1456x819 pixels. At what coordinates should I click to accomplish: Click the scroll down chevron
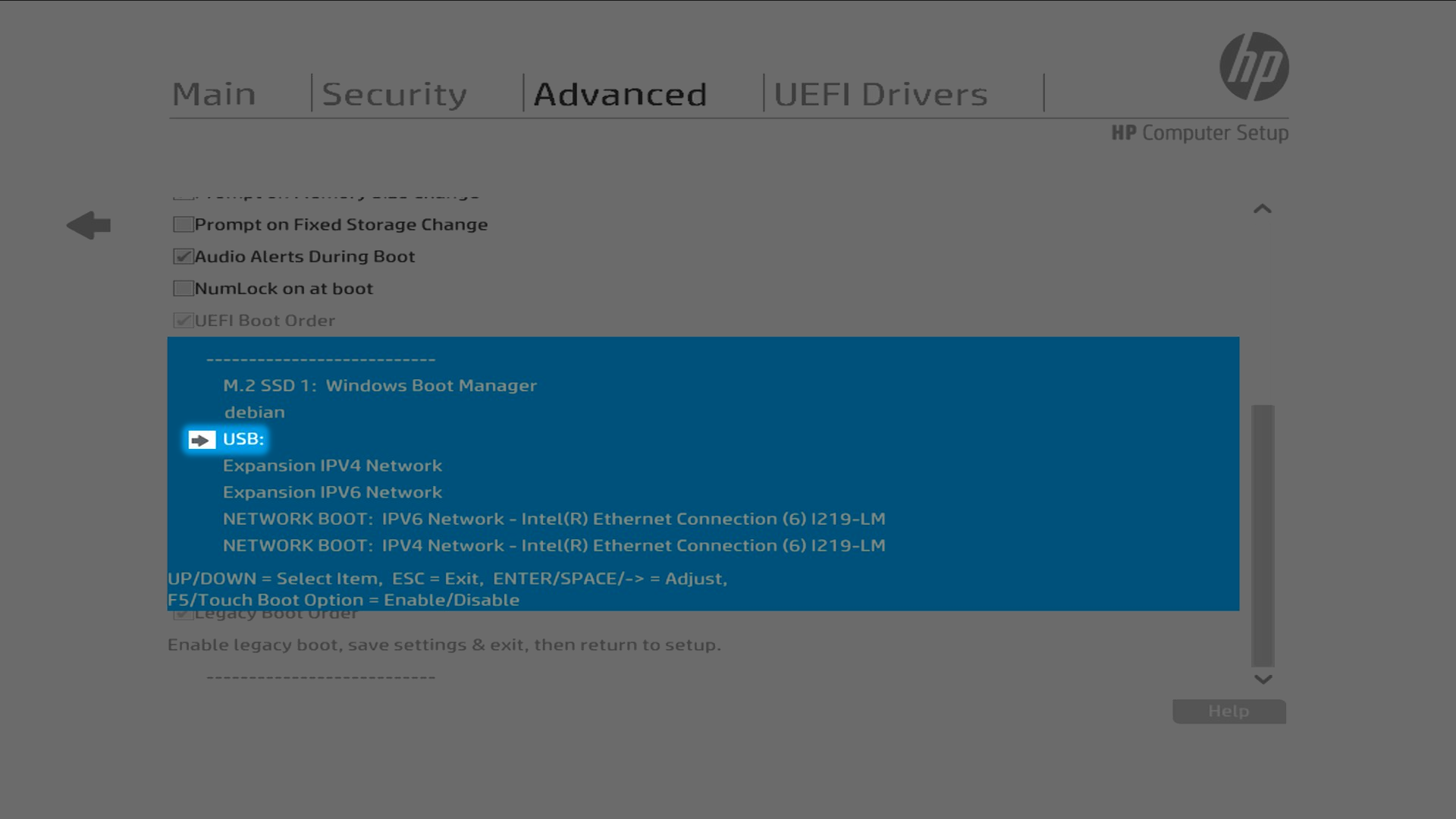(x=1262, y=679)
